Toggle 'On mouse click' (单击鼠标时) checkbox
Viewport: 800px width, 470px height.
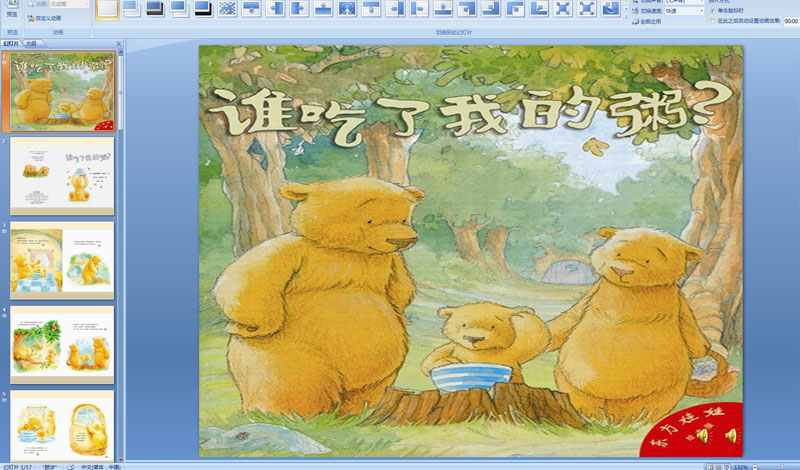click(x=713, y=11)
